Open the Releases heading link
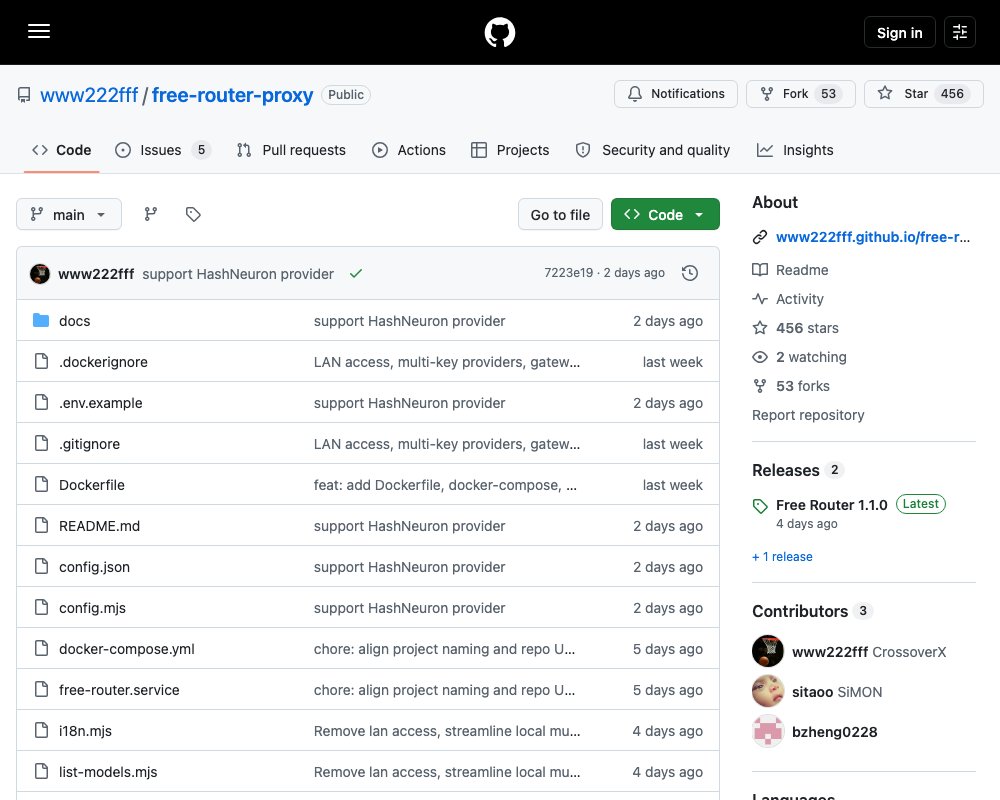The width and height of the screenshot is (1000, 800). [x=798, y=470]
